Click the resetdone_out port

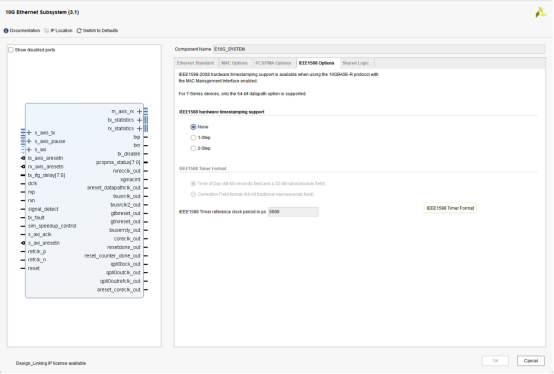124,247
